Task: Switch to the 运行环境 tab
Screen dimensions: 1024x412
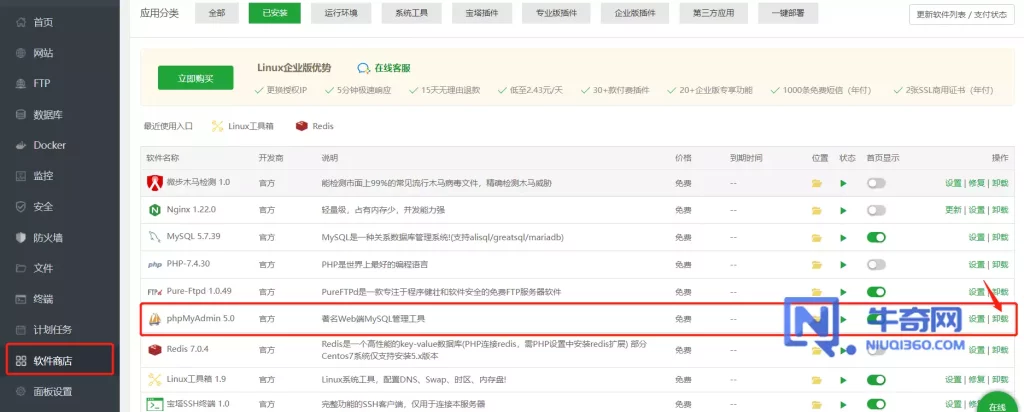Action: click(342, 12)
